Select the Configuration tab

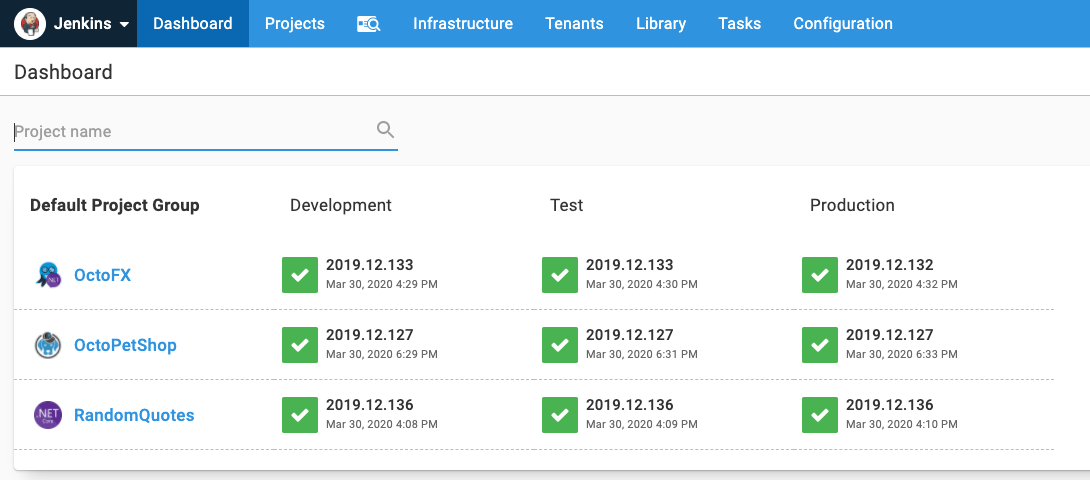click(x=843, y=24)
